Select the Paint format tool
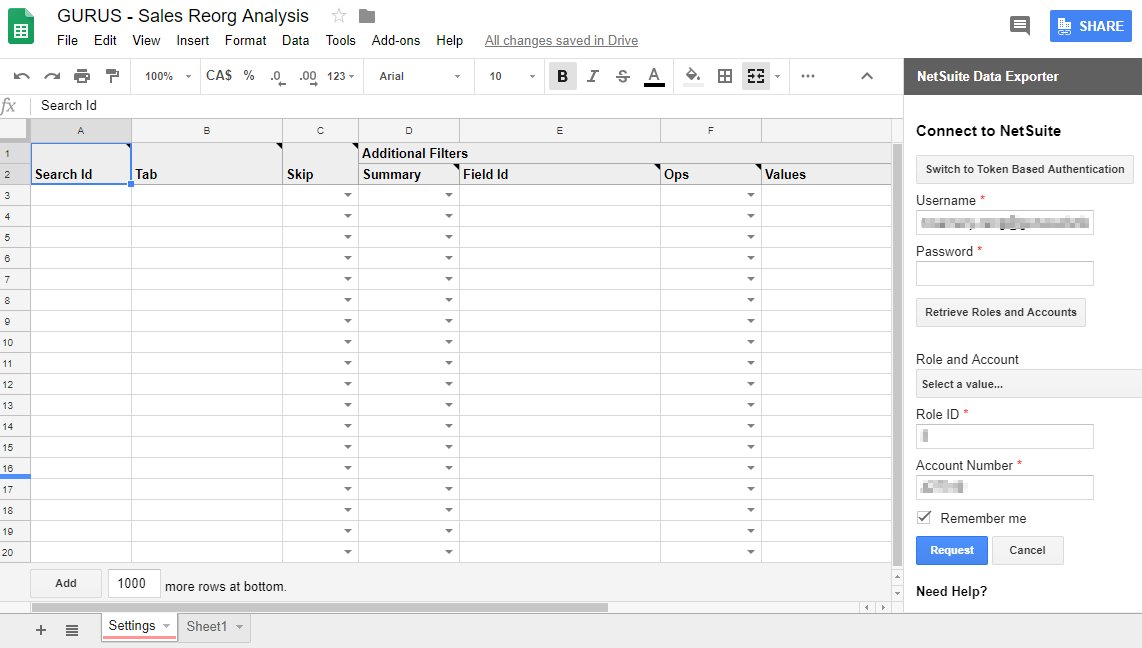 [112, 75]
